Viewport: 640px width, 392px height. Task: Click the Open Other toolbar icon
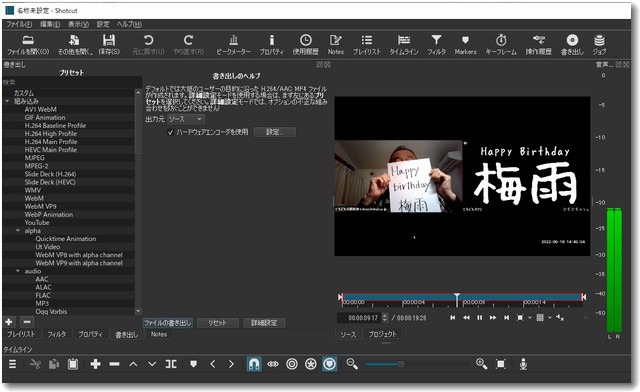pos(74,40)
